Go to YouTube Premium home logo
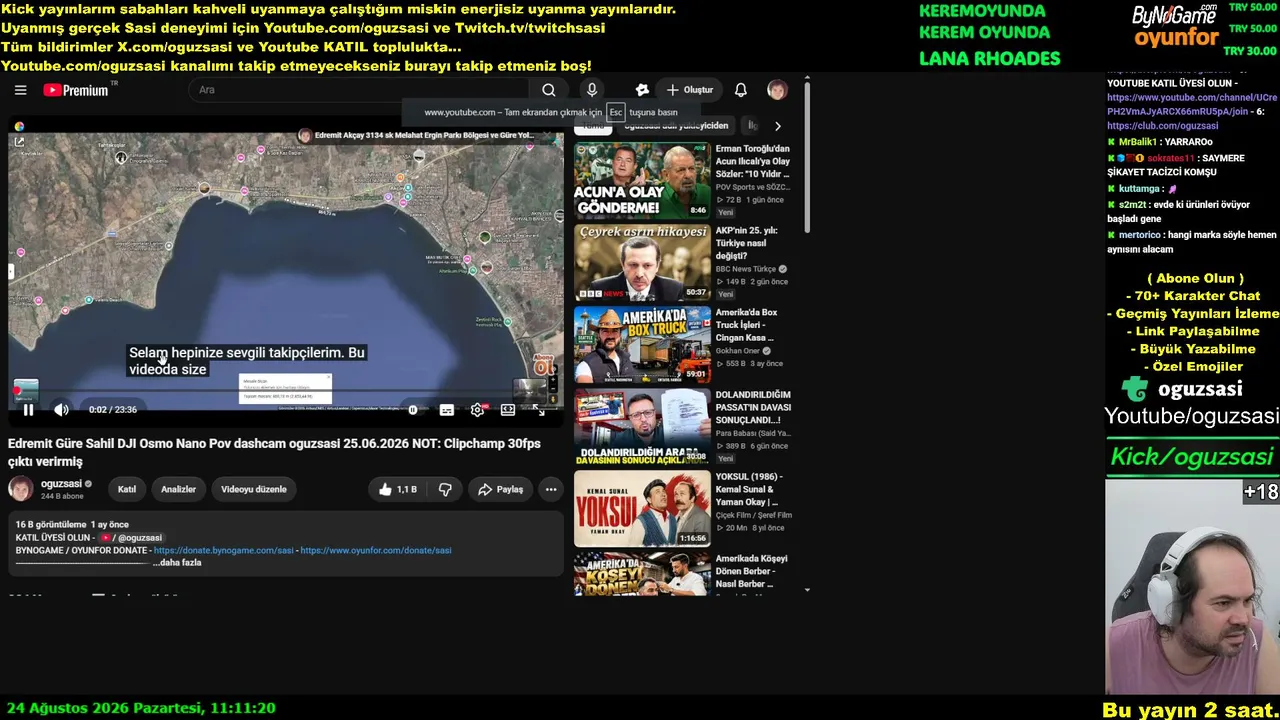 point(77,90)
